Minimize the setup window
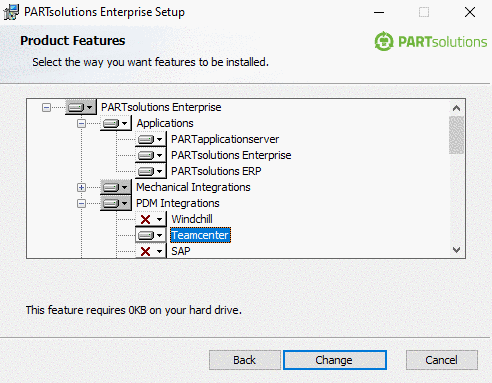 click(379, 13)
